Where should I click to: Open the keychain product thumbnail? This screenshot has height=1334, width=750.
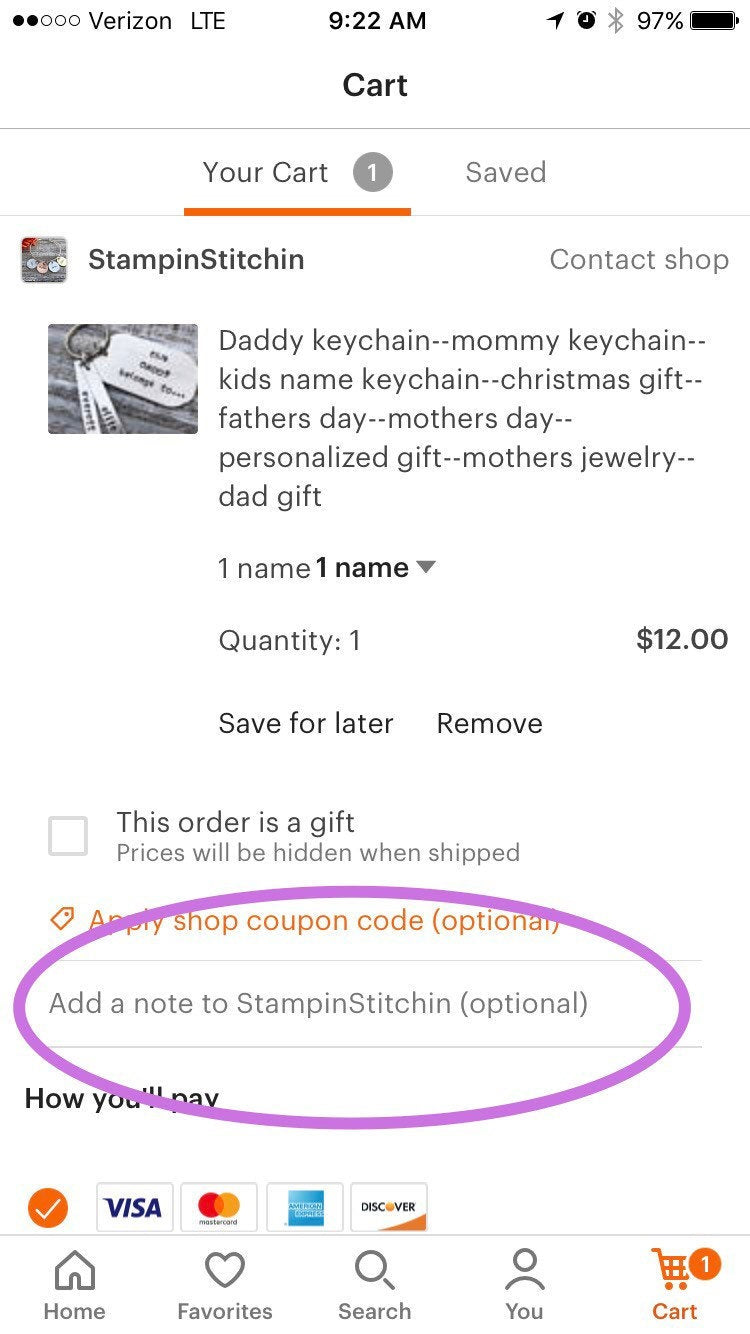[x=123, y=379]
